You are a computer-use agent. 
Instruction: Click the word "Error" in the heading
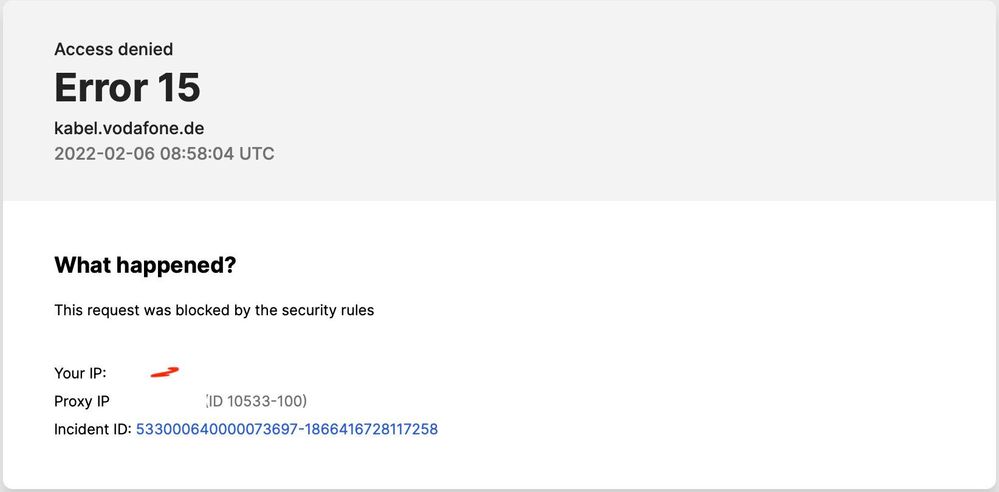point(97,89)
